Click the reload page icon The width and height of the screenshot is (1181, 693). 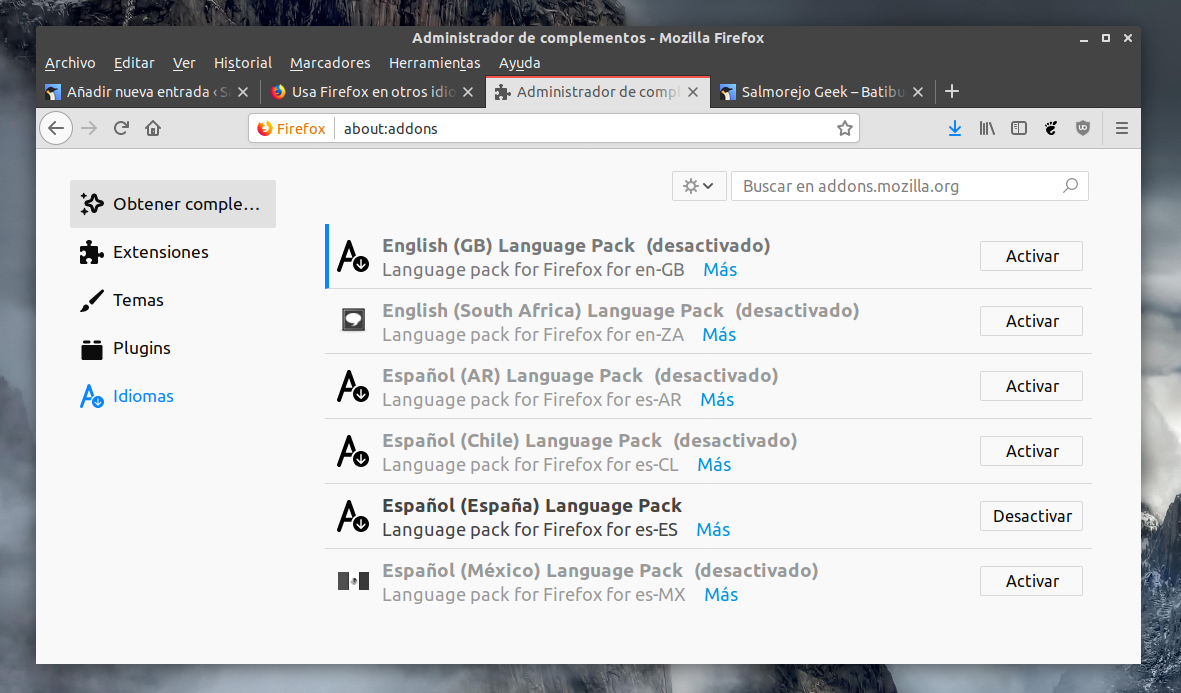tap(121, 128)
